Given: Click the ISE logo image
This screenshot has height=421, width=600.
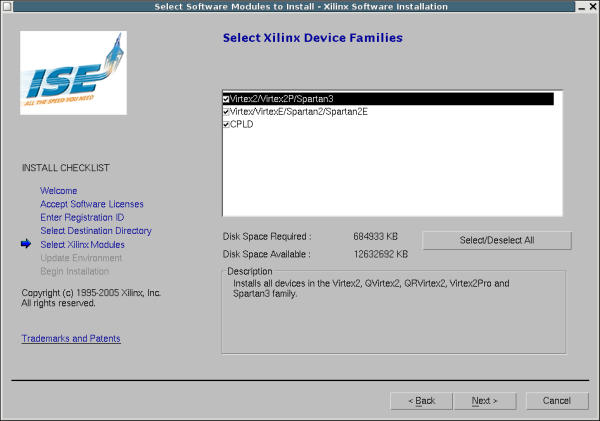Looking at the screenshot, I should pos(73,73).
